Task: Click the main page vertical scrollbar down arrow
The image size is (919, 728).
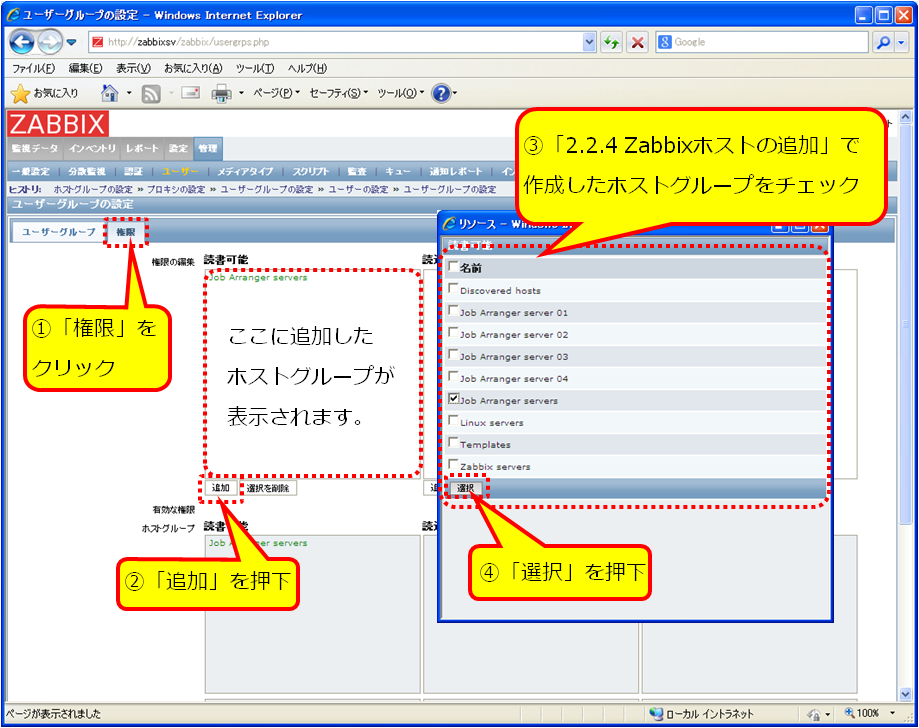Action: (905, 694)
